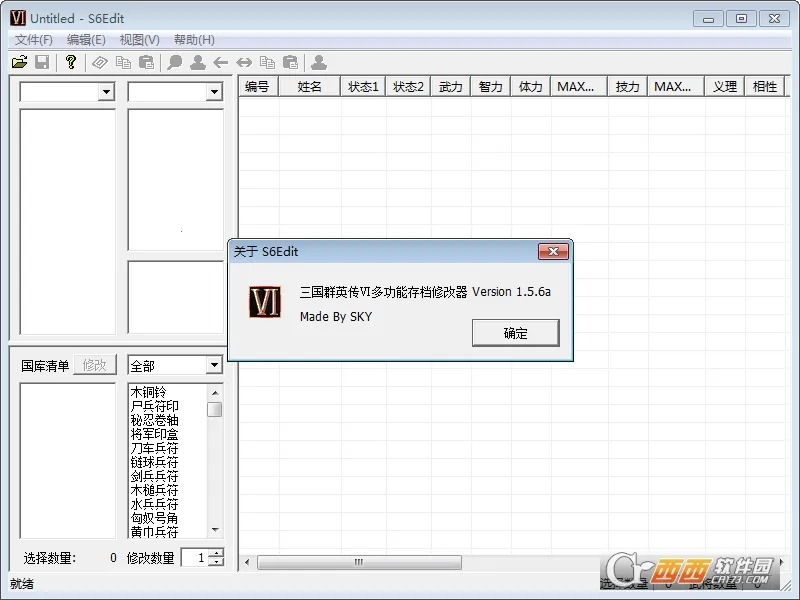
Task: Click the copy toolbar icon
Action: coord(122,61)
